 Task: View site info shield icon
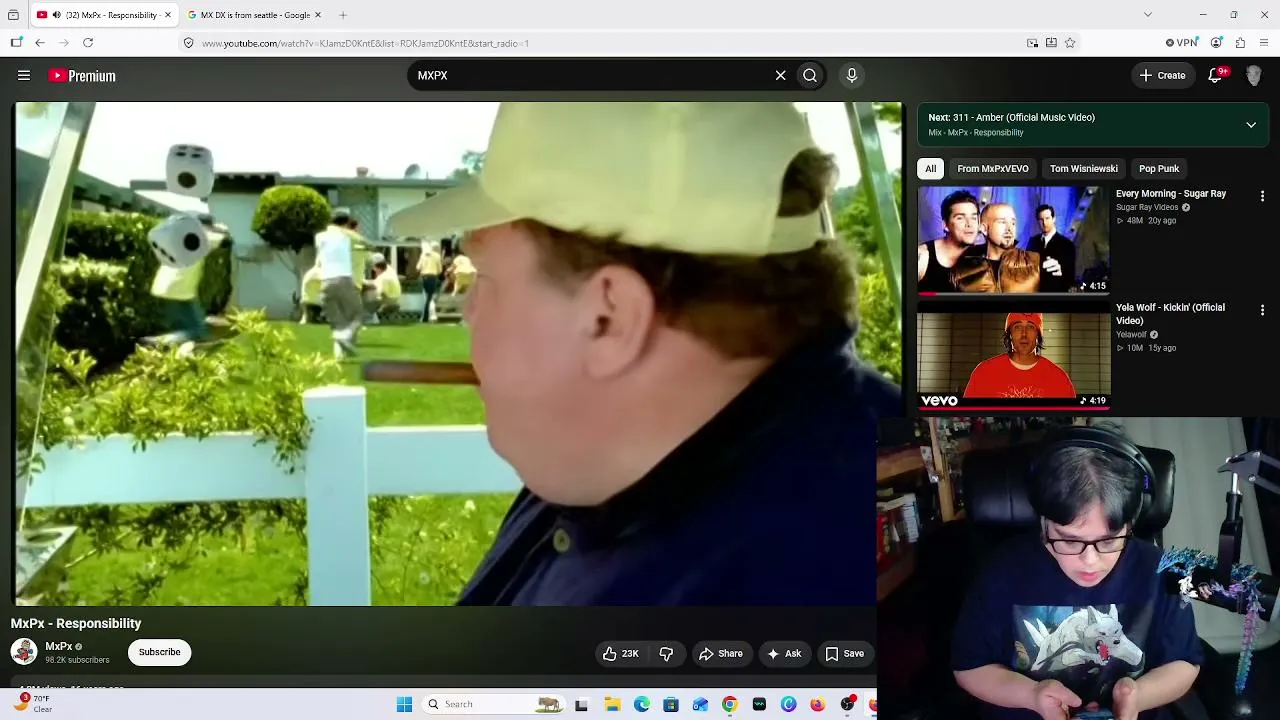click(188, 43)
